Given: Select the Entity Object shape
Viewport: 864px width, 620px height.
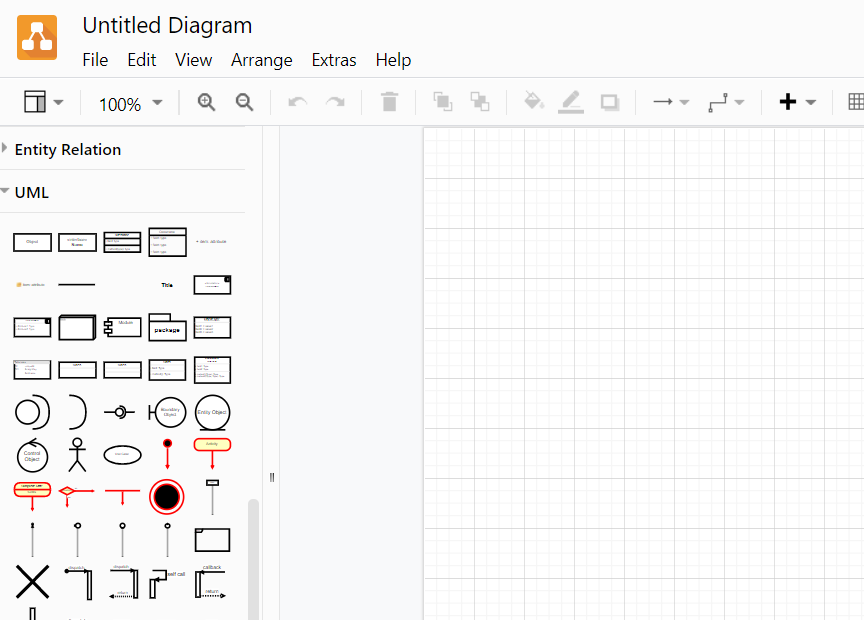Looking at the screenshot, I should [x=212, y=412].
